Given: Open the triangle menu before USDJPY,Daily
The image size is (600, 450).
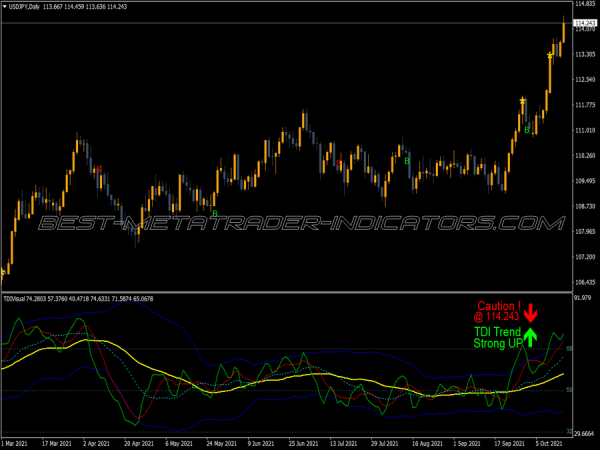Looking at the screenshot, I should click(x=4, y=4).
